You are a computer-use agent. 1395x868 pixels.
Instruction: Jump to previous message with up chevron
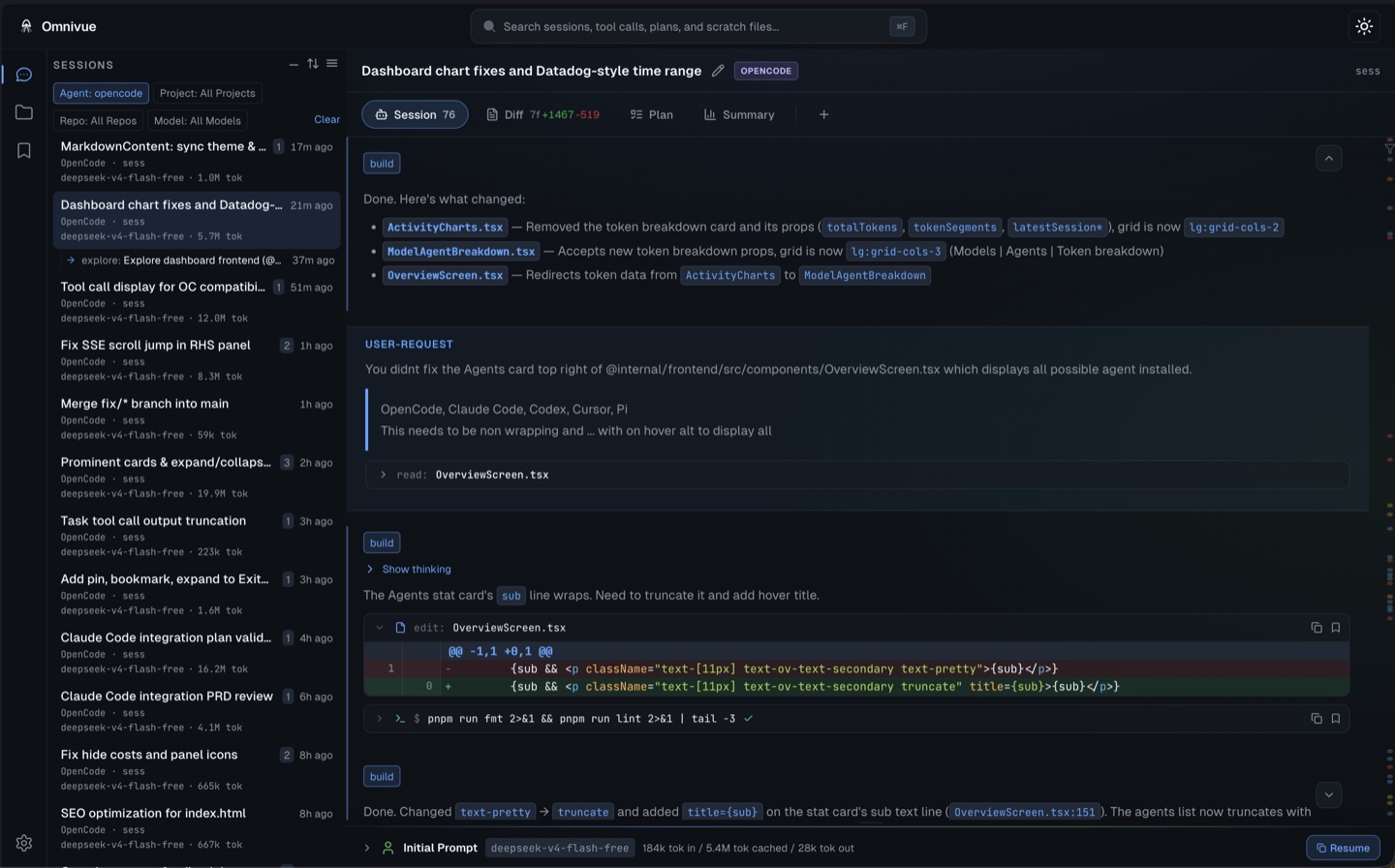point(1329,158)
